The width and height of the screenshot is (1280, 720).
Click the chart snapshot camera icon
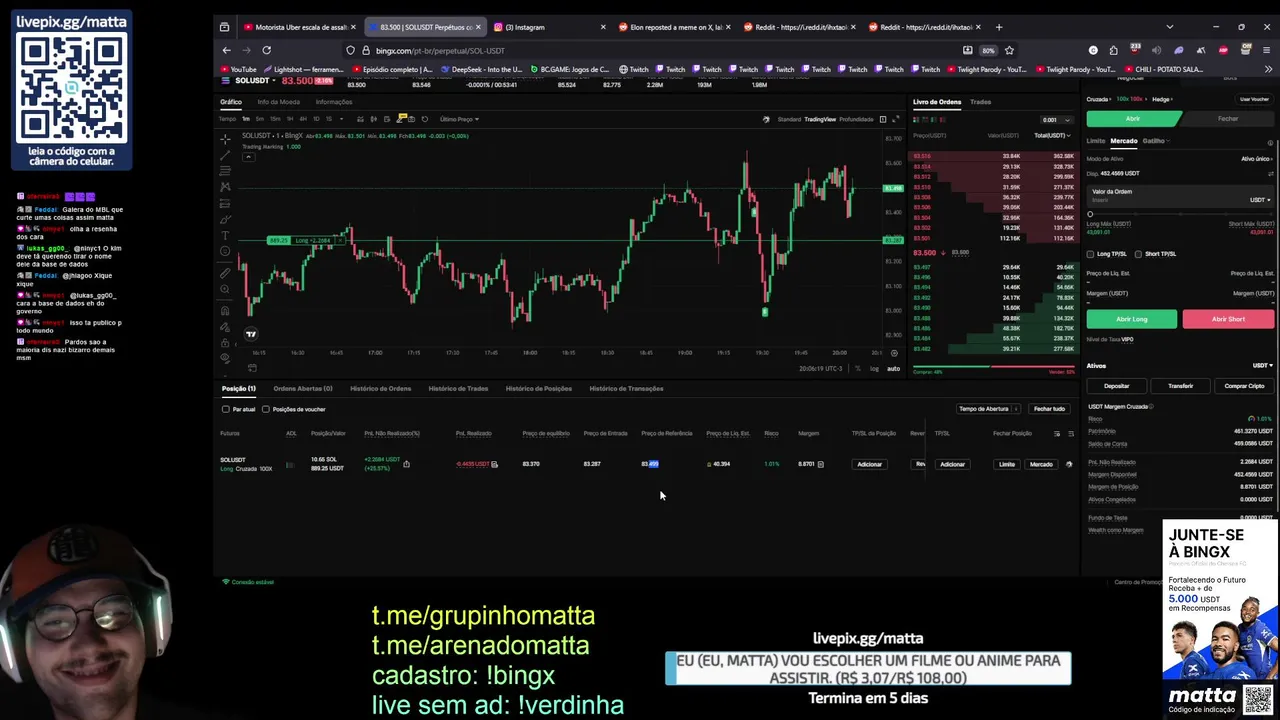411,119
